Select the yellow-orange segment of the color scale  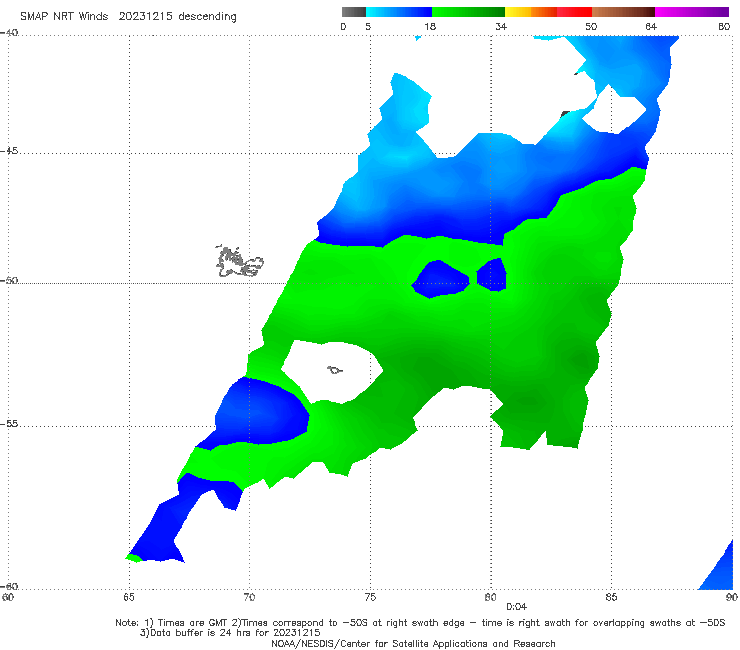tap(531, 12)
